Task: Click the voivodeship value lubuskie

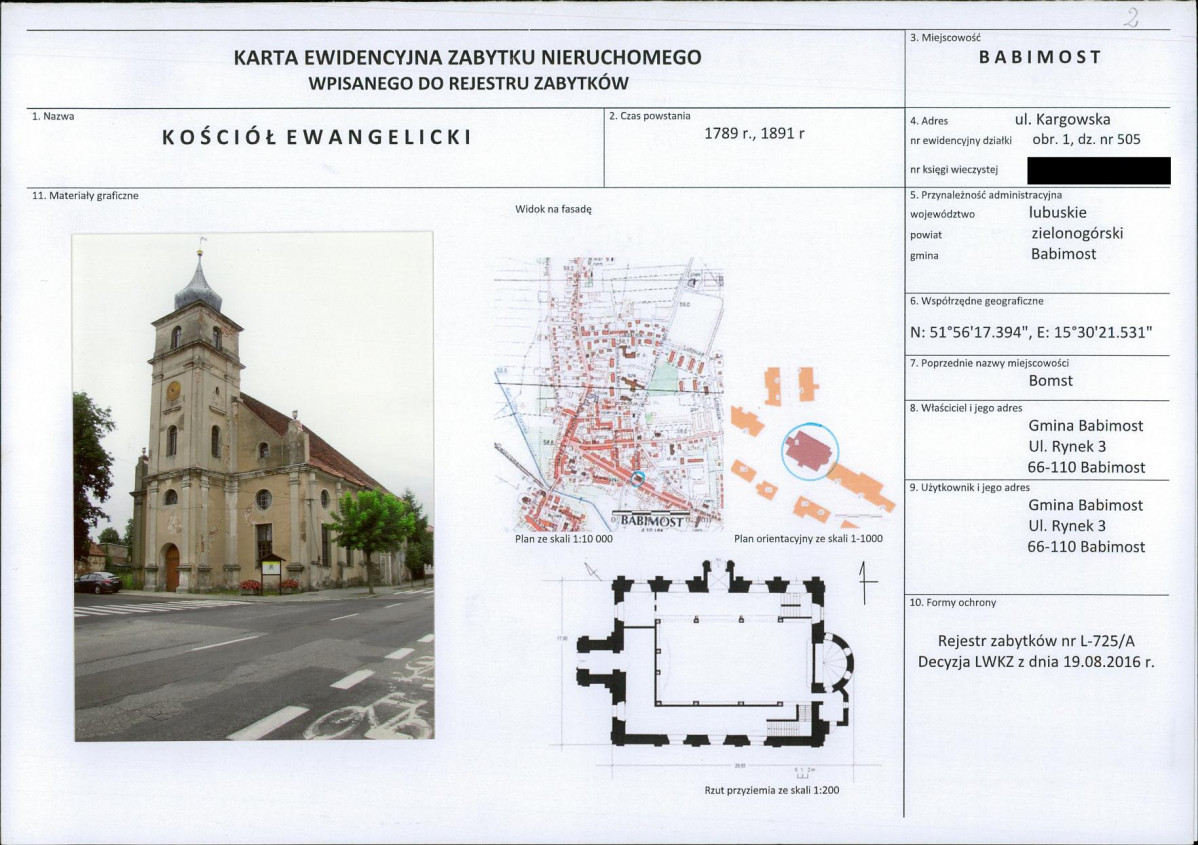Action: coord(1057,212)
